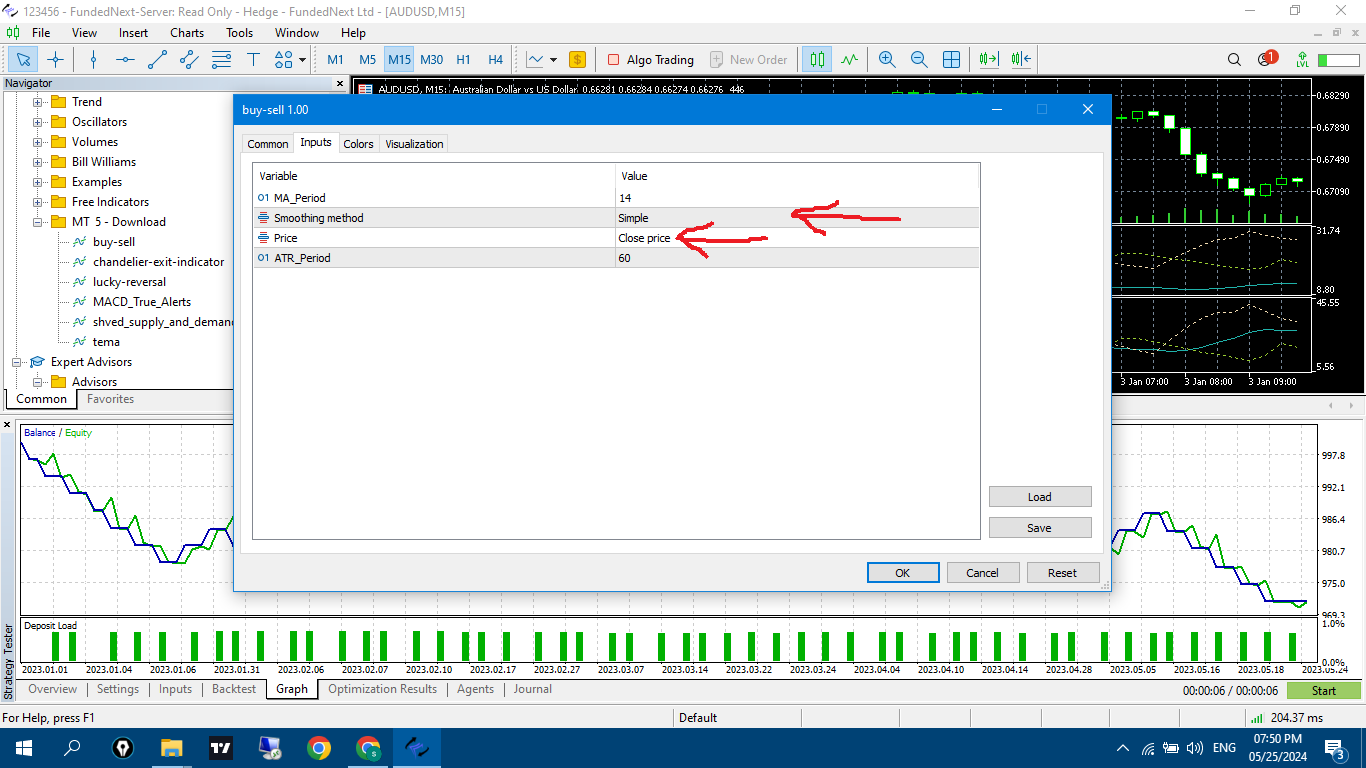
Task: Open Smoothing method Simple value dropdown
Action: pos(797,218)
